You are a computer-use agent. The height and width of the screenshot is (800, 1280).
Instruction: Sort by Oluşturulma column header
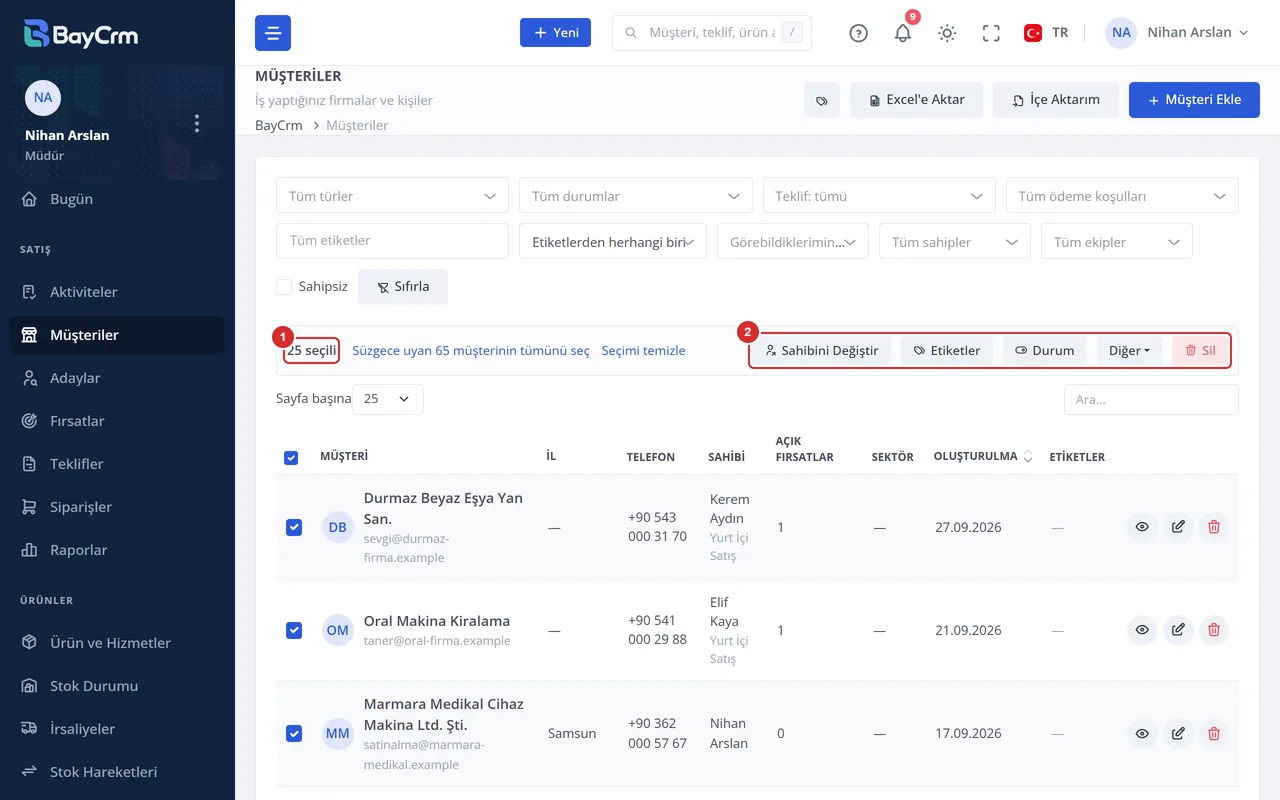click(983, 457)
